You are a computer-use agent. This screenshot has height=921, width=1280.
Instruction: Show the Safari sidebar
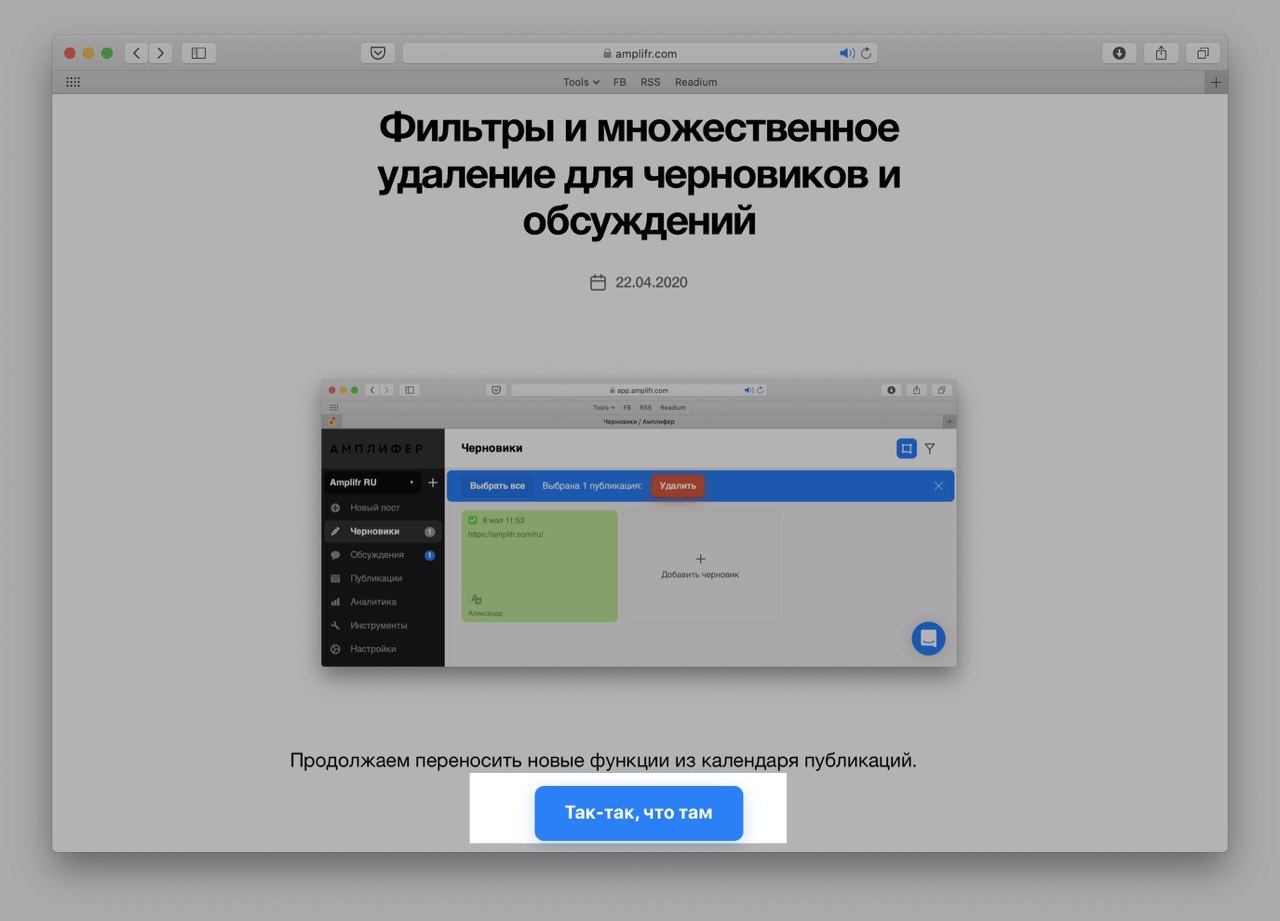(199, 53)
